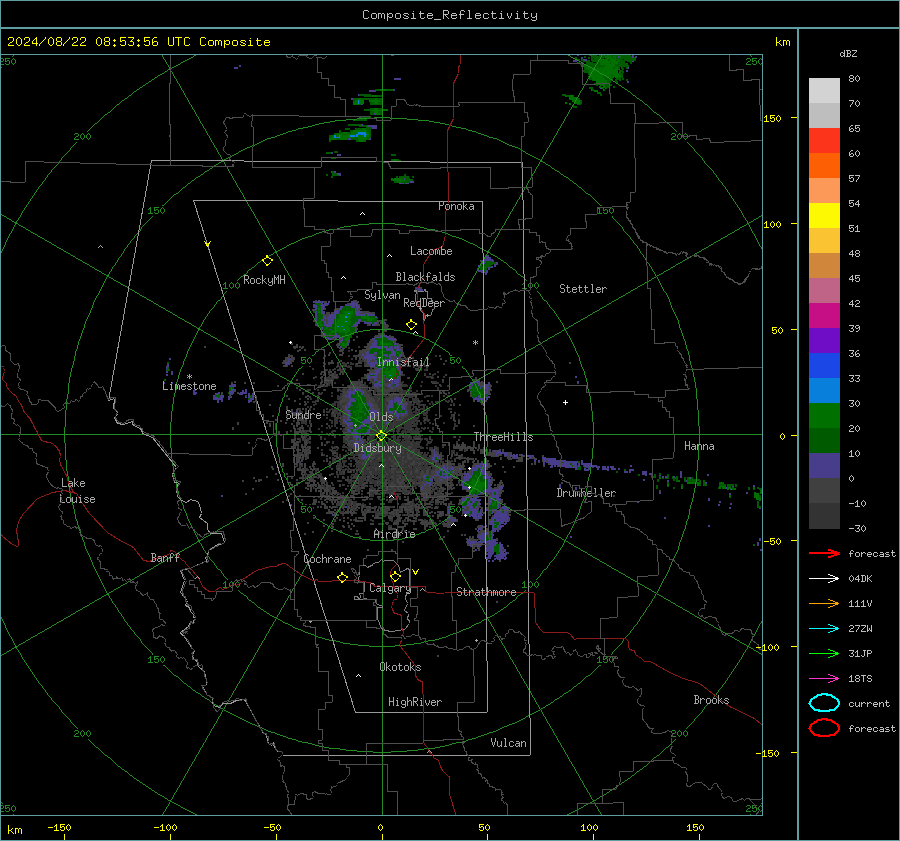Click the Strathmore label

tap(486, 592)
